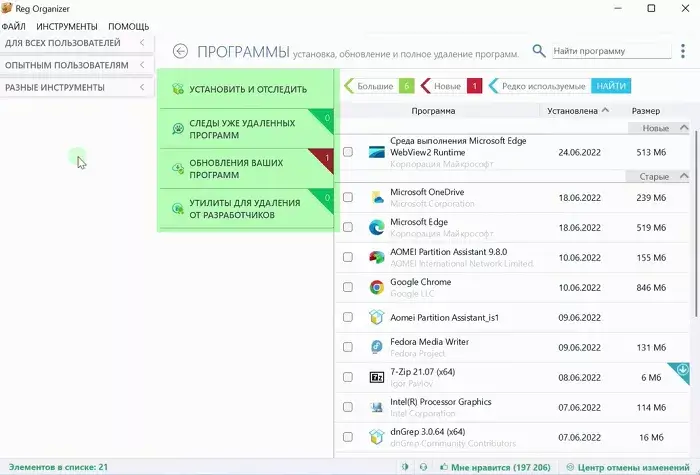
Task: Click the Microsoft OneDrive cloud icon
Action: tap(376, 197)
